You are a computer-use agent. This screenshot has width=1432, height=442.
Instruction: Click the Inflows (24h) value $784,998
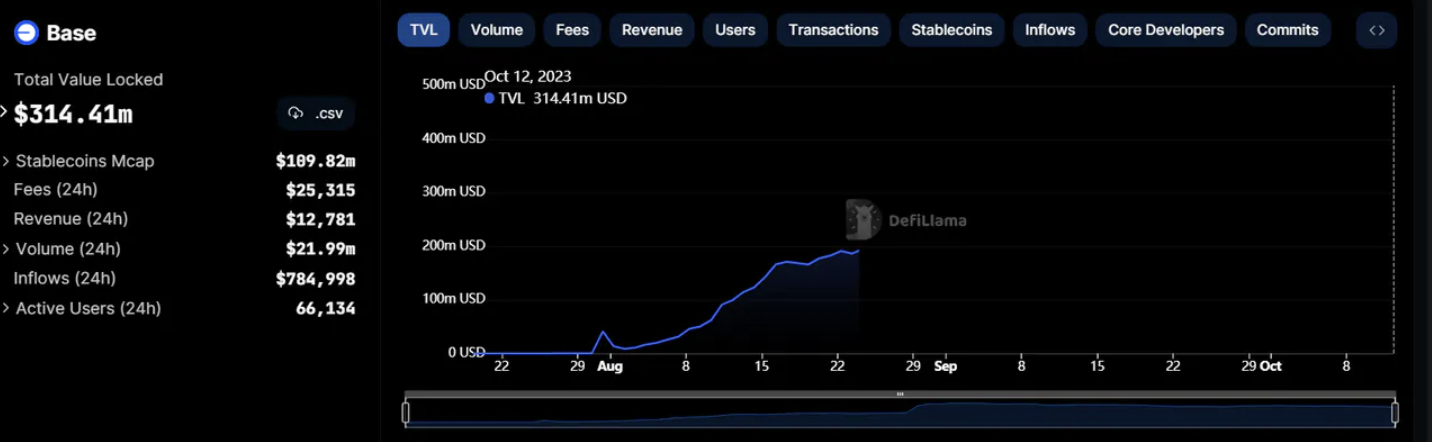pyautogui.click(x=315, y=279)
